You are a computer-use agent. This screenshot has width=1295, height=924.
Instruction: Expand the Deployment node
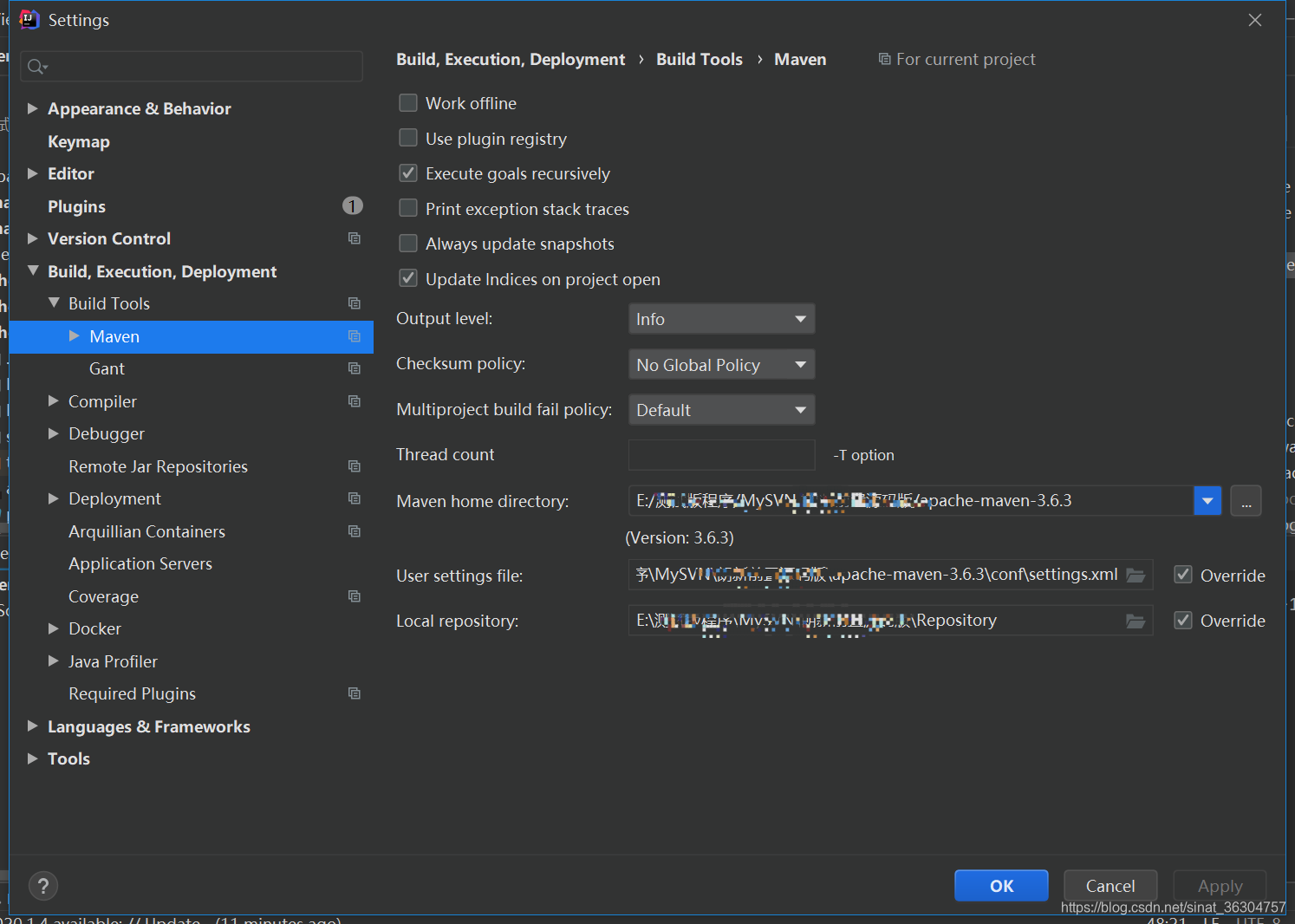pos(54,498)
